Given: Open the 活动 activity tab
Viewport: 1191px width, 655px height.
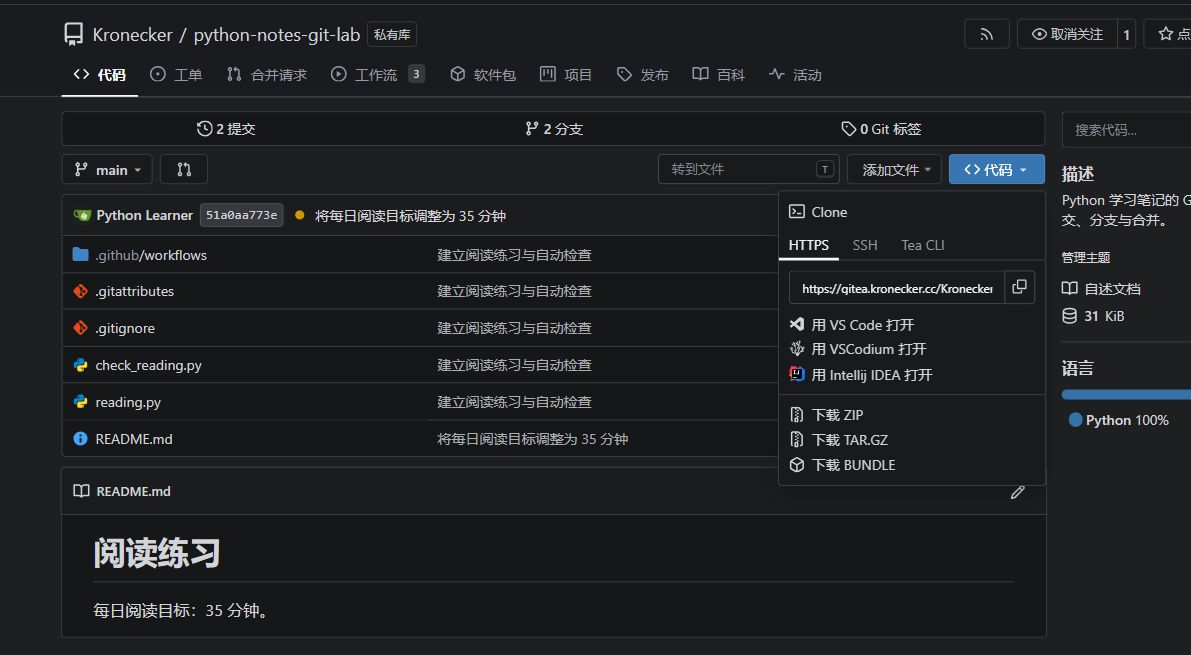Looking at the screenshot, I should point(795,74).
